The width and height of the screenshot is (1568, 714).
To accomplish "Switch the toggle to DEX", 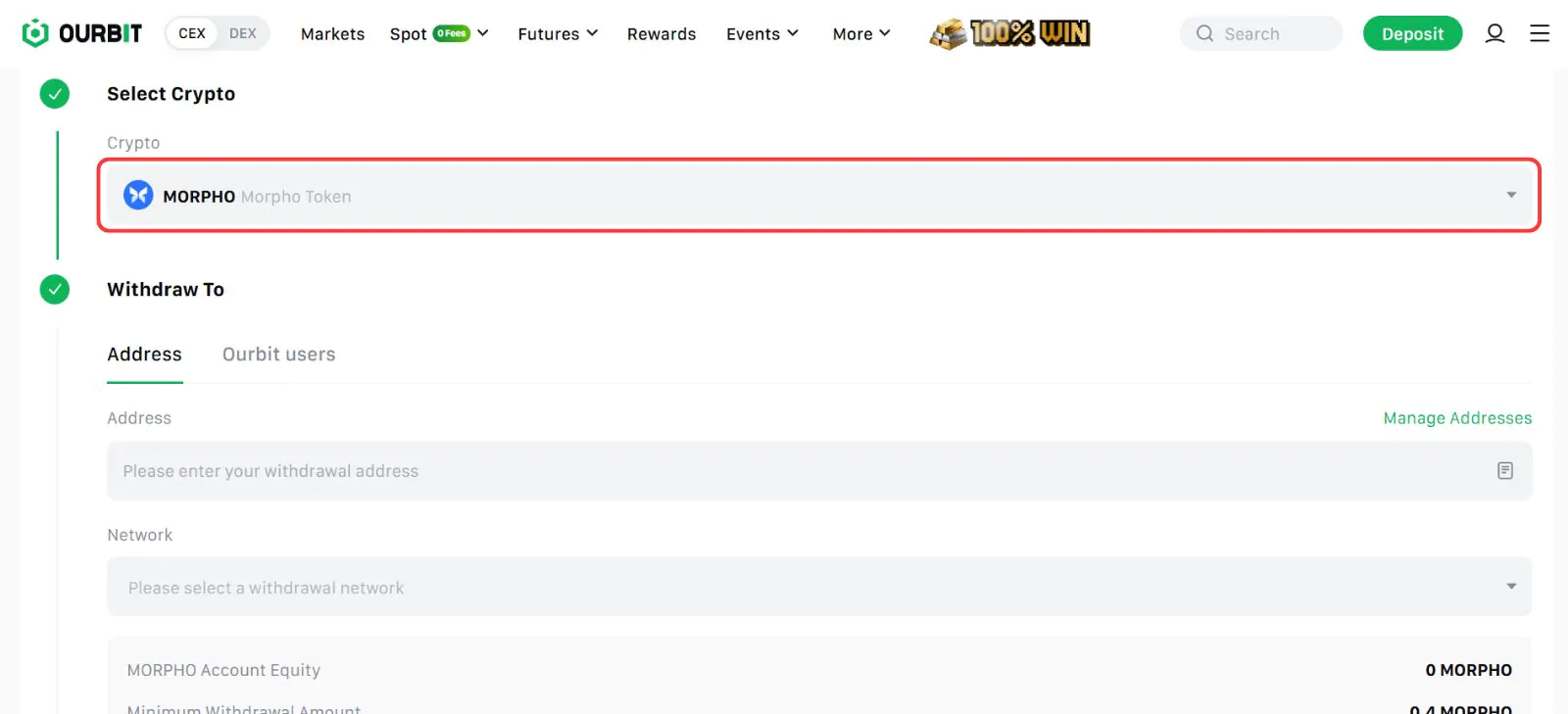I will (242, 33).
